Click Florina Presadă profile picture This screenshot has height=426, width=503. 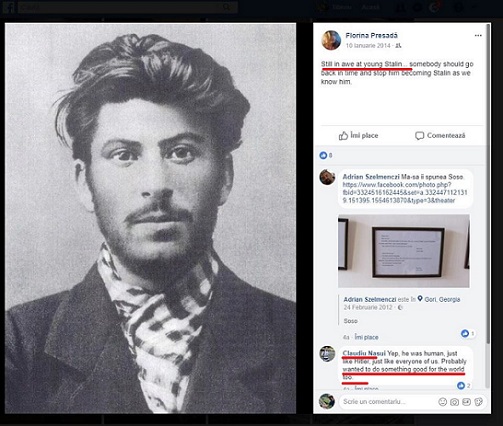331,40
